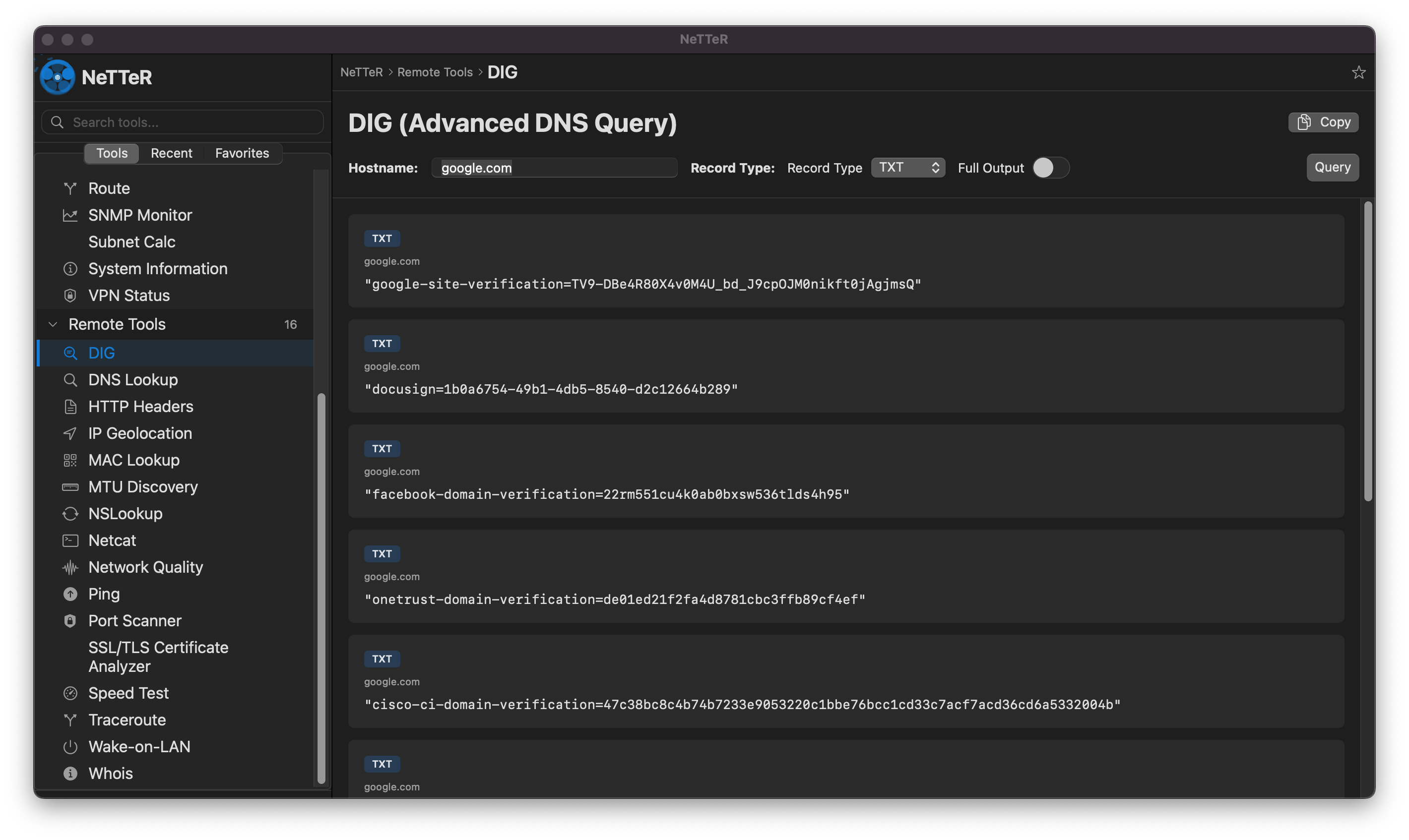Switch to the Favorites tab
Screen dimensions: 1409x840
(x=242, y=153)
